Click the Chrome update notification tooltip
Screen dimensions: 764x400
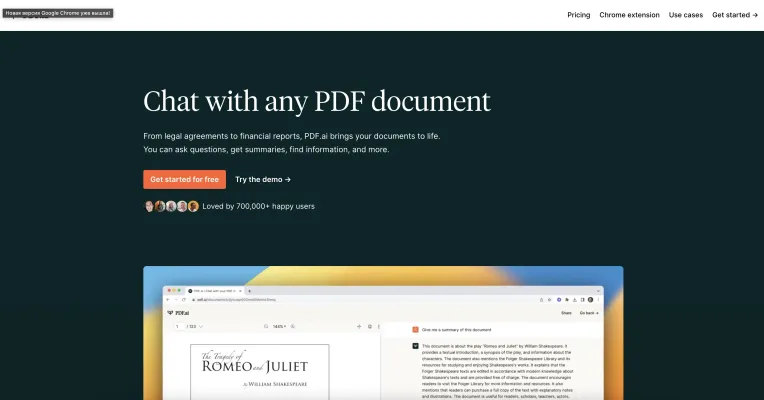58,13
